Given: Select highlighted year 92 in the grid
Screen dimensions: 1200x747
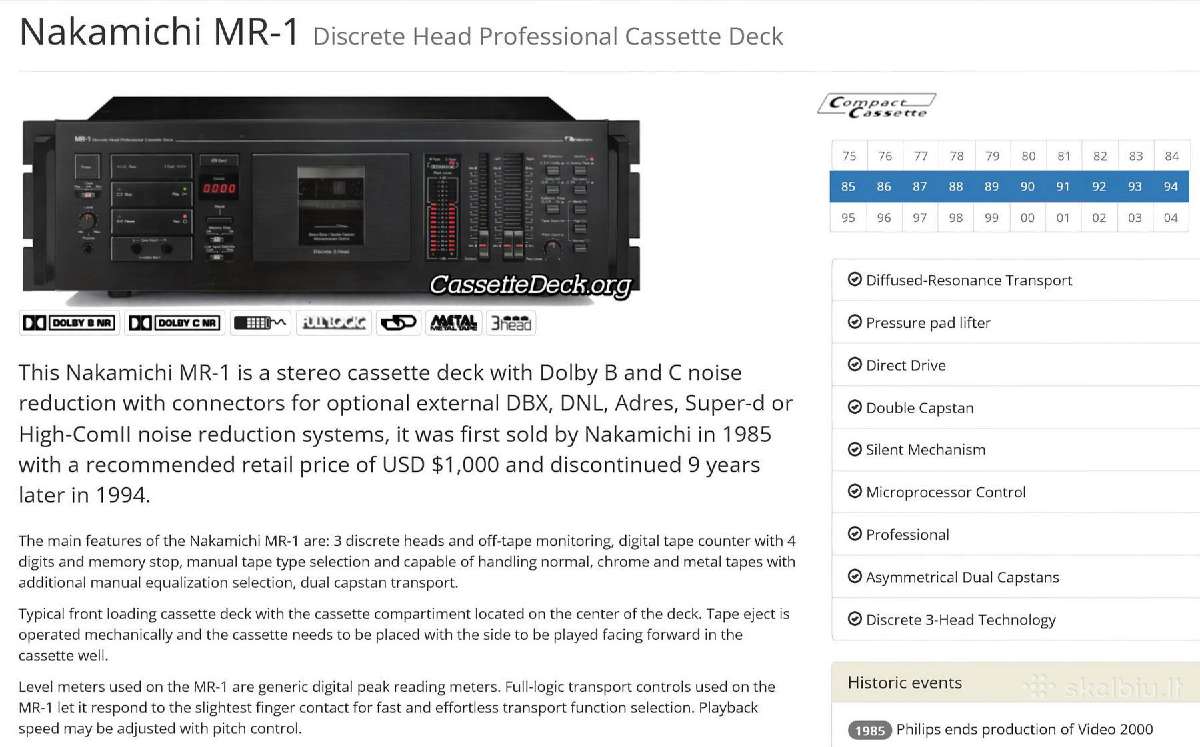Looking at the screenshot, I should click(x=1100, y=186).
